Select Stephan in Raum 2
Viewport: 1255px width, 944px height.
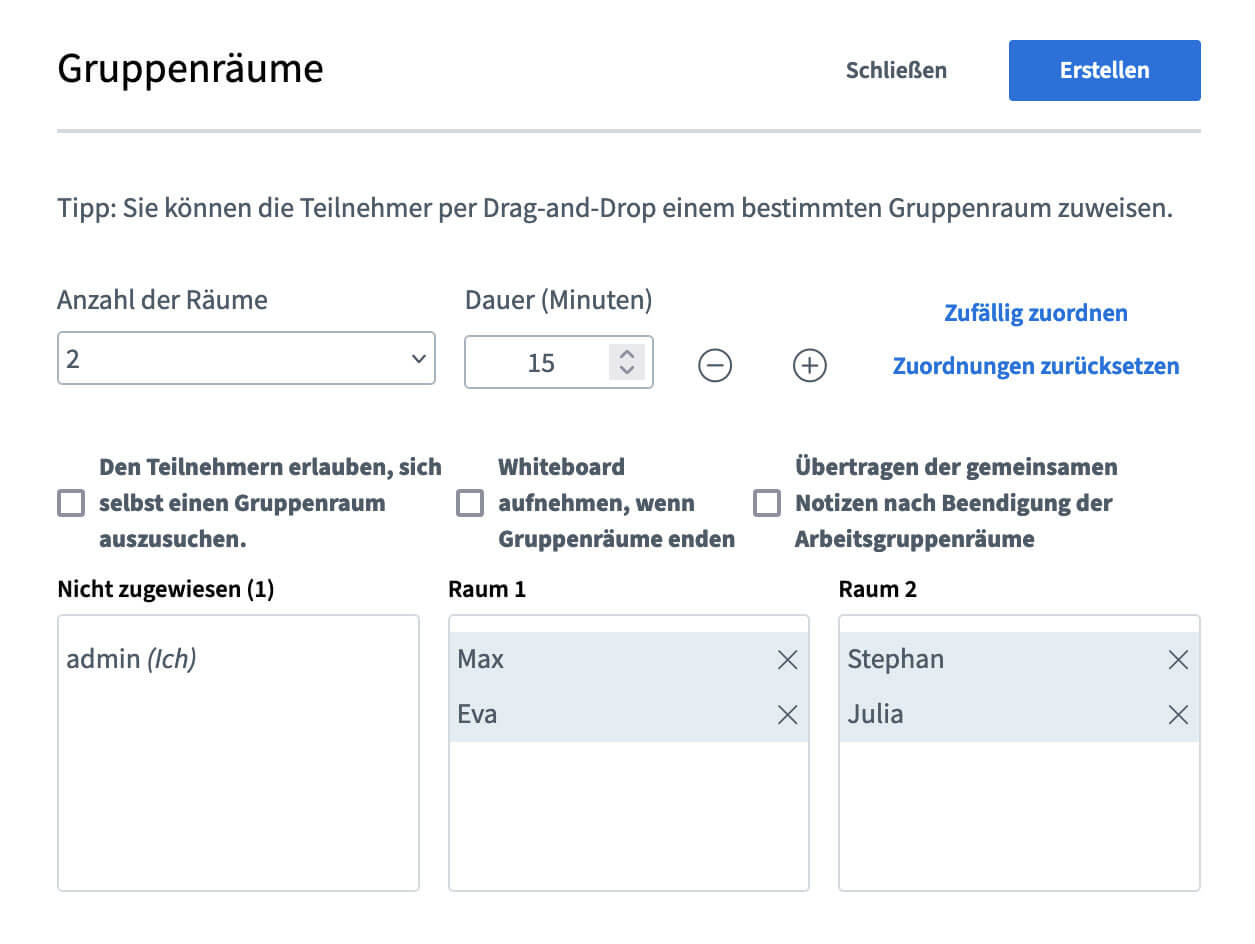(1019, 660)
